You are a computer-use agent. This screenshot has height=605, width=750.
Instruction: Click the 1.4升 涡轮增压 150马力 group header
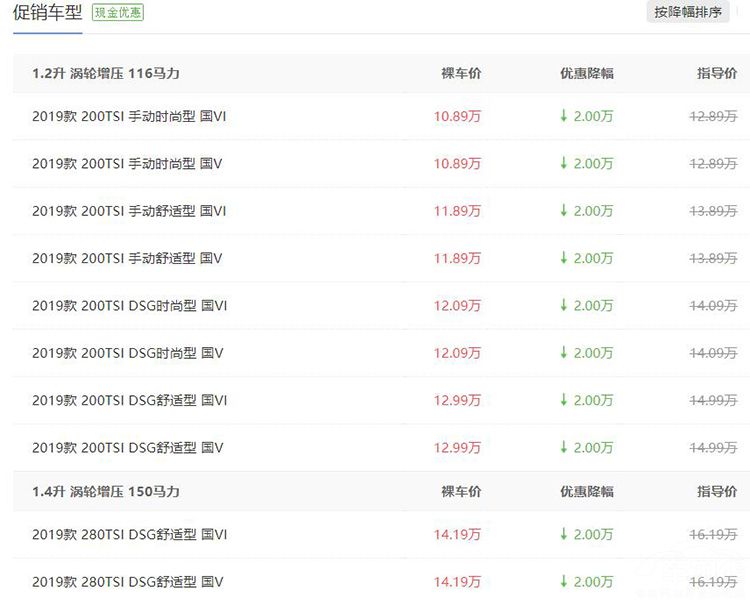[106, 491]
